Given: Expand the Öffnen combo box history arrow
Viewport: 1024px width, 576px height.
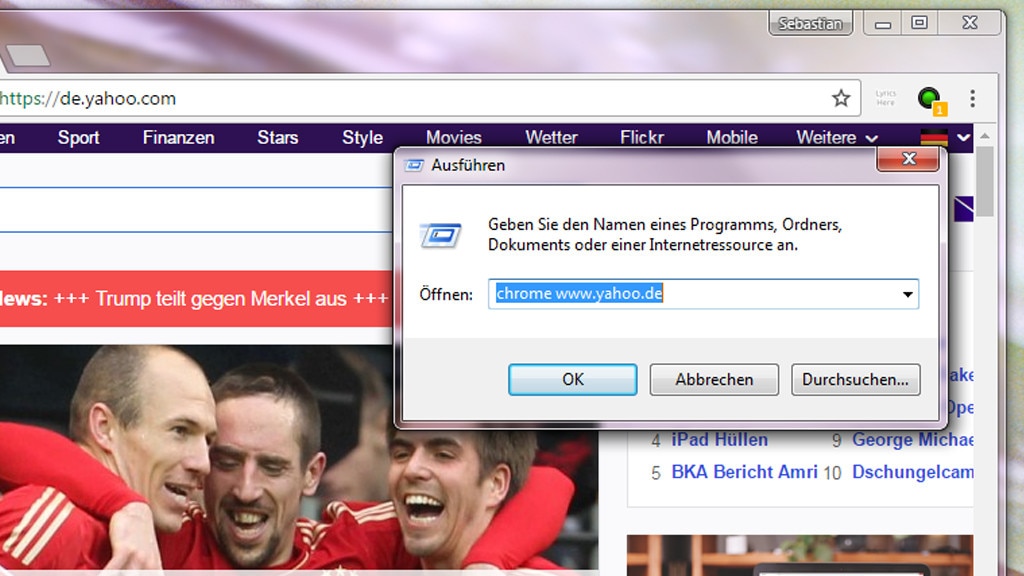Looking at the screenshot, I should point(908,294).
